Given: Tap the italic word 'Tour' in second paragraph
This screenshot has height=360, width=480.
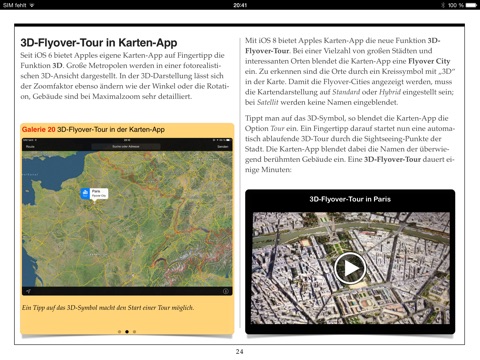Looking at the screenshot, I should [277, 128].
